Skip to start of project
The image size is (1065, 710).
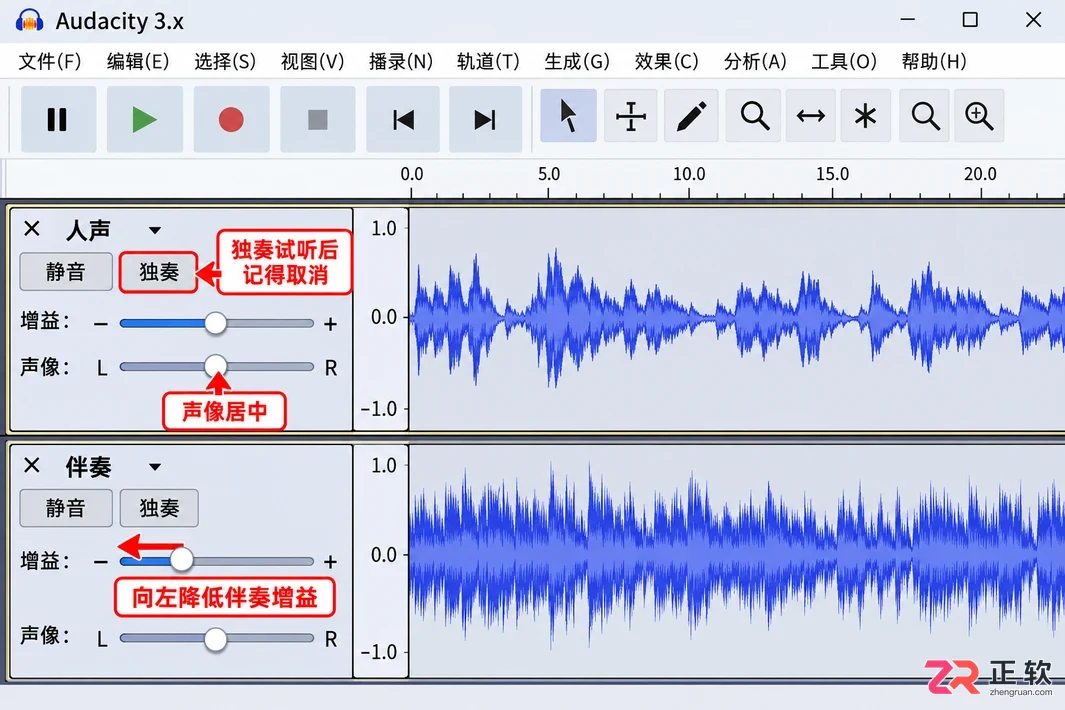tap(403, 120)
